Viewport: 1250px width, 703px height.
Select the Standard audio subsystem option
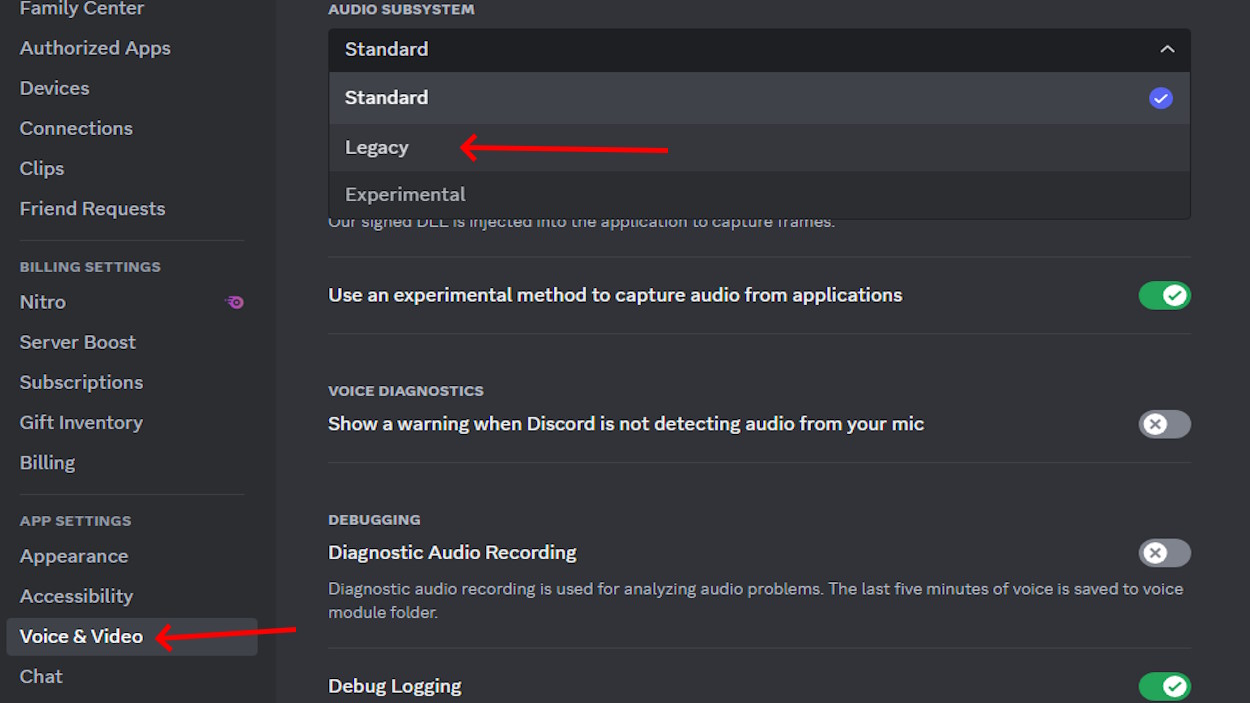[386, 97]
